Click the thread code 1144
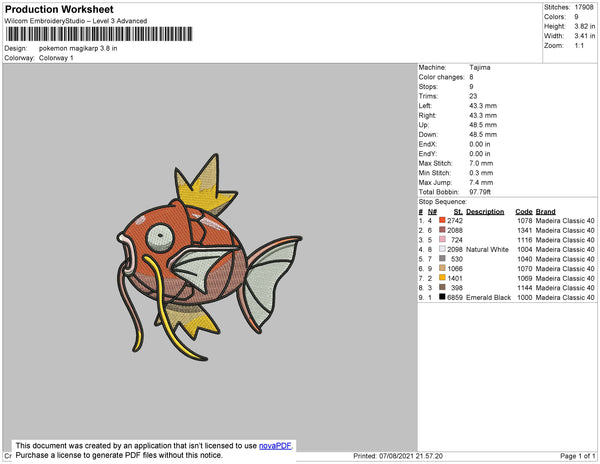600x464 pixels. pos(524,288)
